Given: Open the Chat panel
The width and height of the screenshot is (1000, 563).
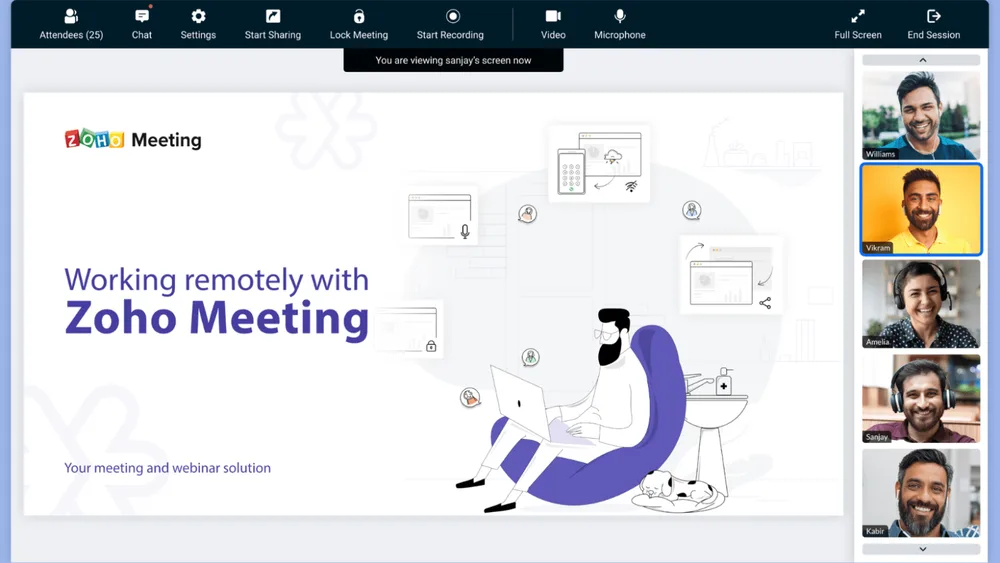Looking at the screenshot, I should click(x=142, y=24).
